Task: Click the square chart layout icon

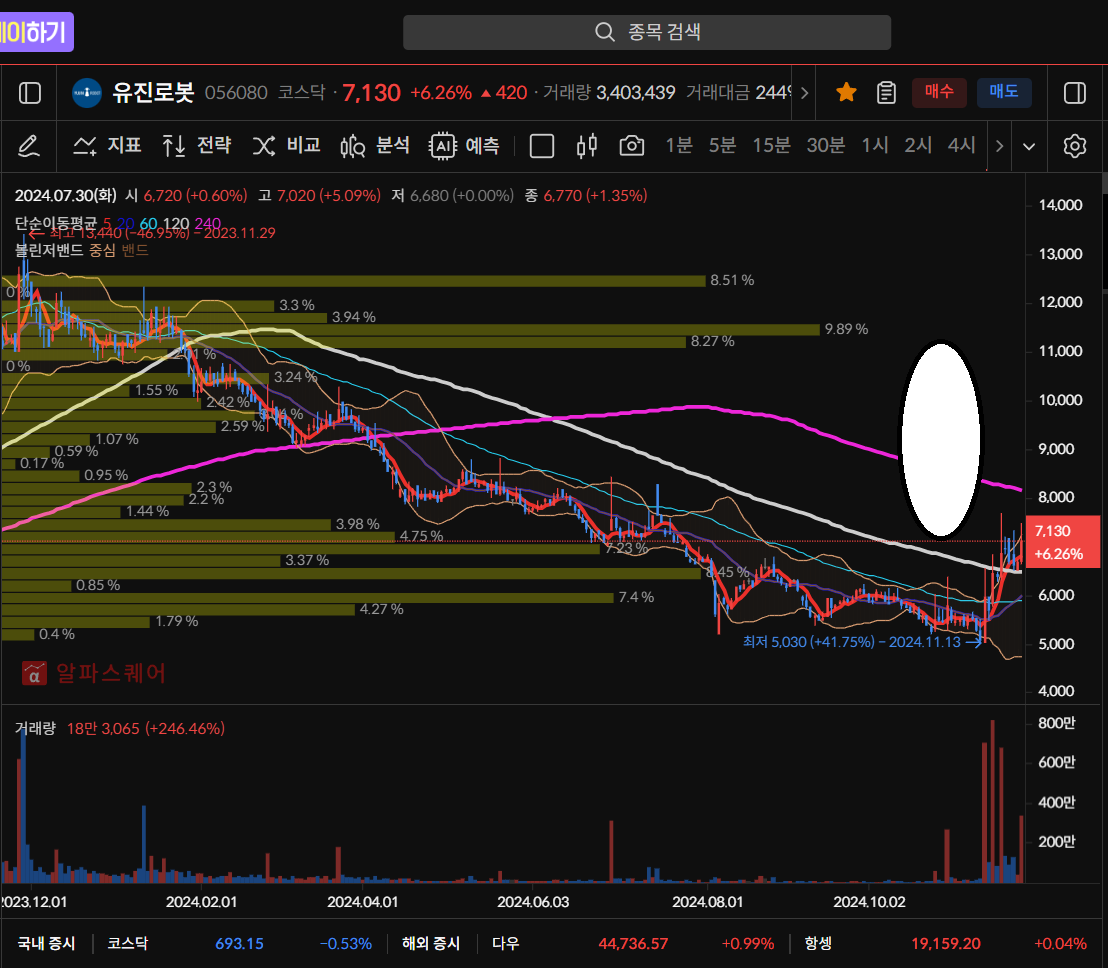Action: click(x=541, y=146)
